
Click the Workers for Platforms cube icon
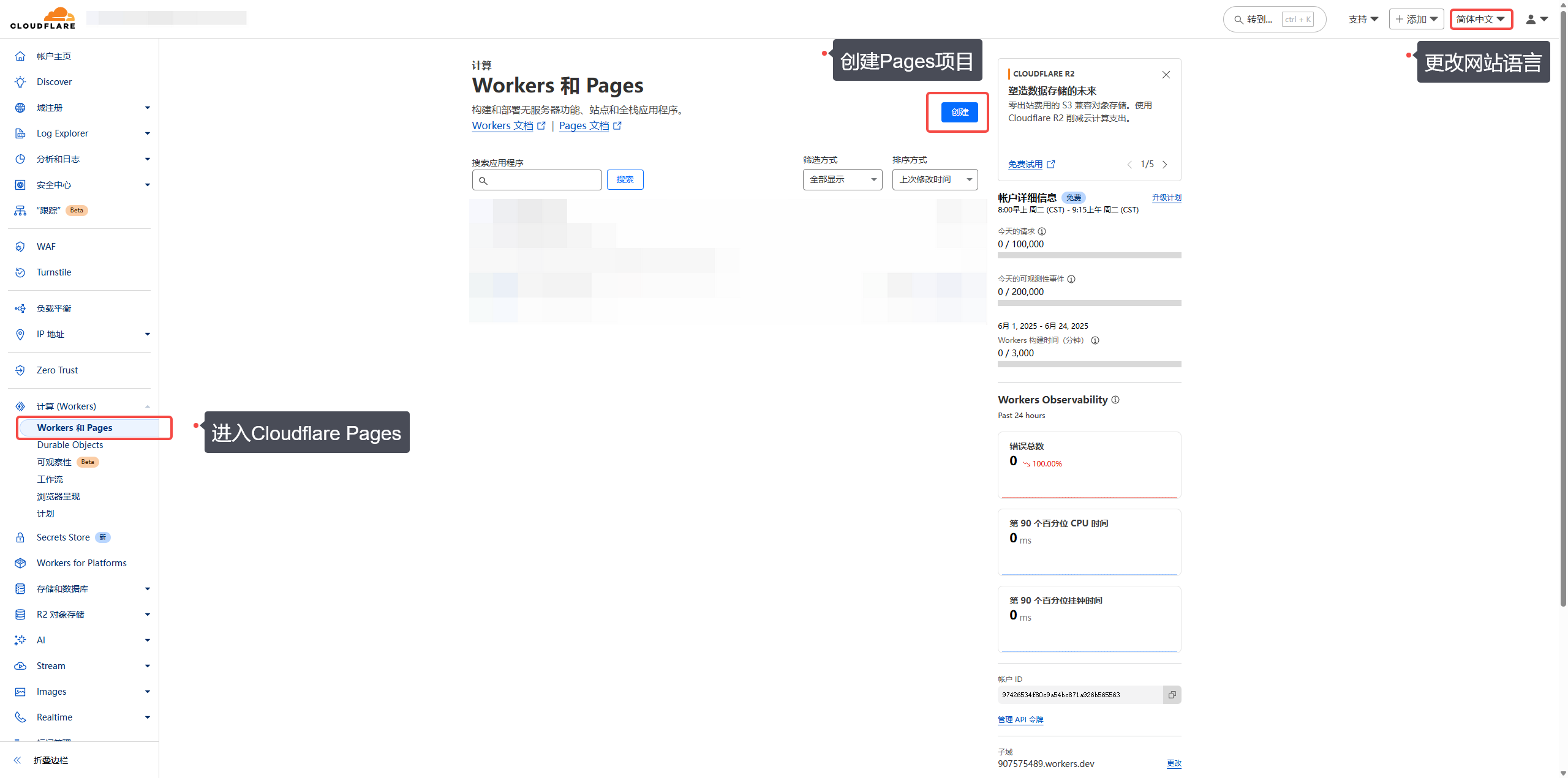20,563
